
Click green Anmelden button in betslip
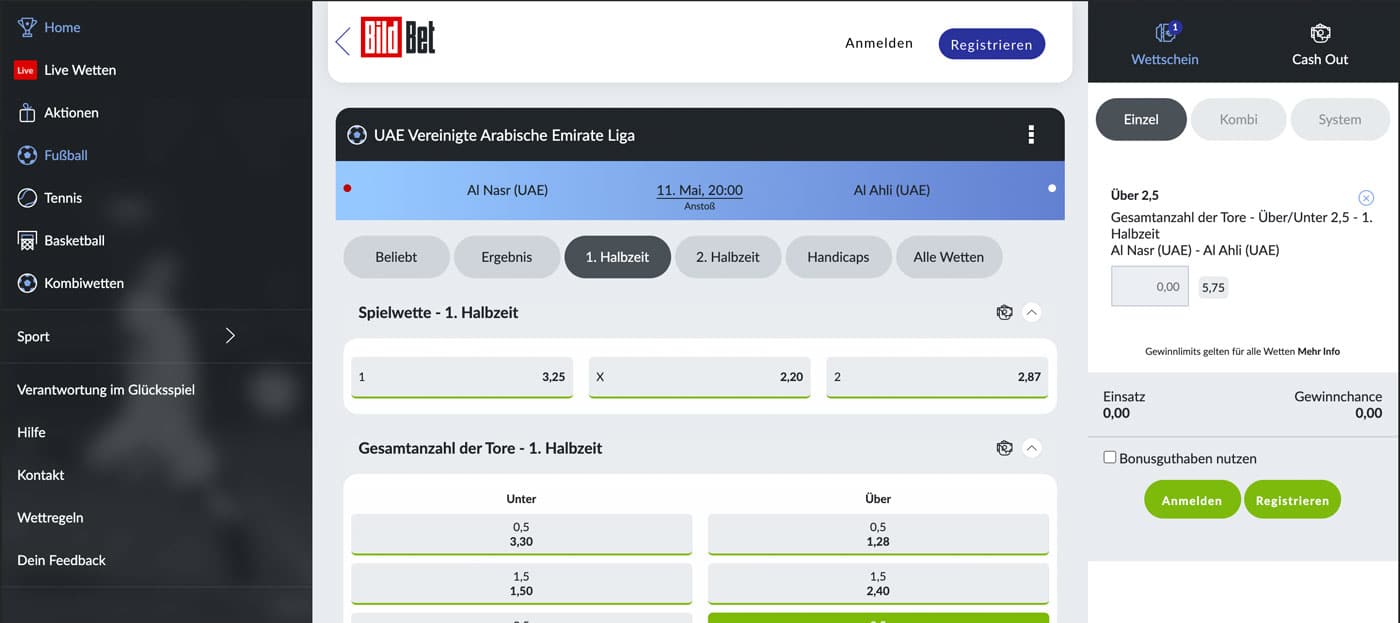(1192, 500)
